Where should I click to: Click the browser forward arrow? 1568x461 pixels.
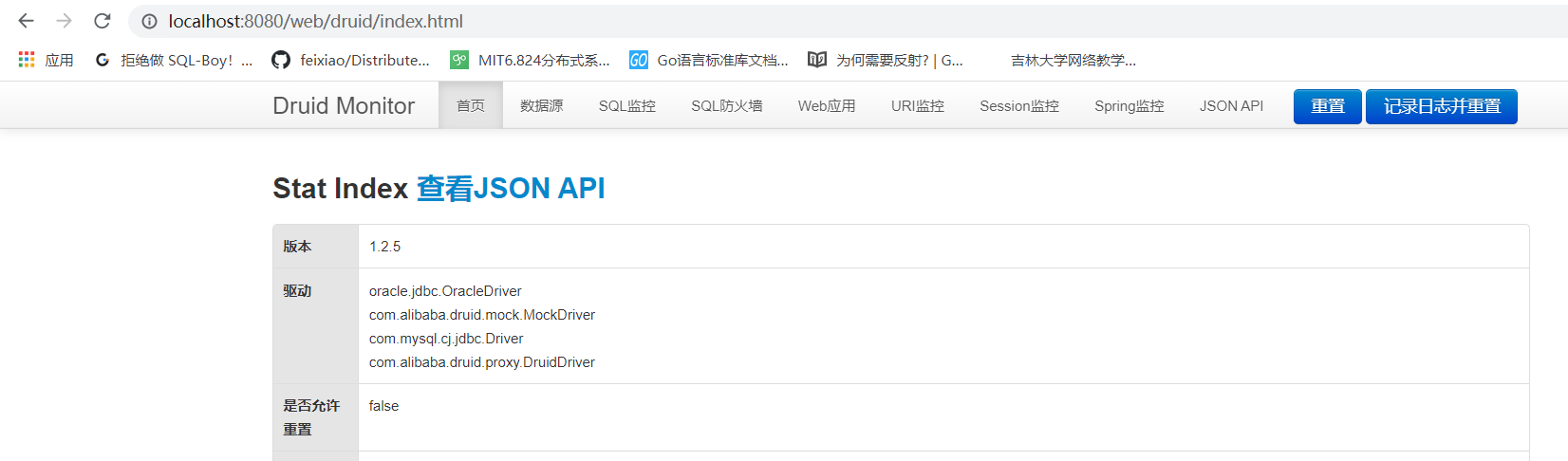point(64,21)
